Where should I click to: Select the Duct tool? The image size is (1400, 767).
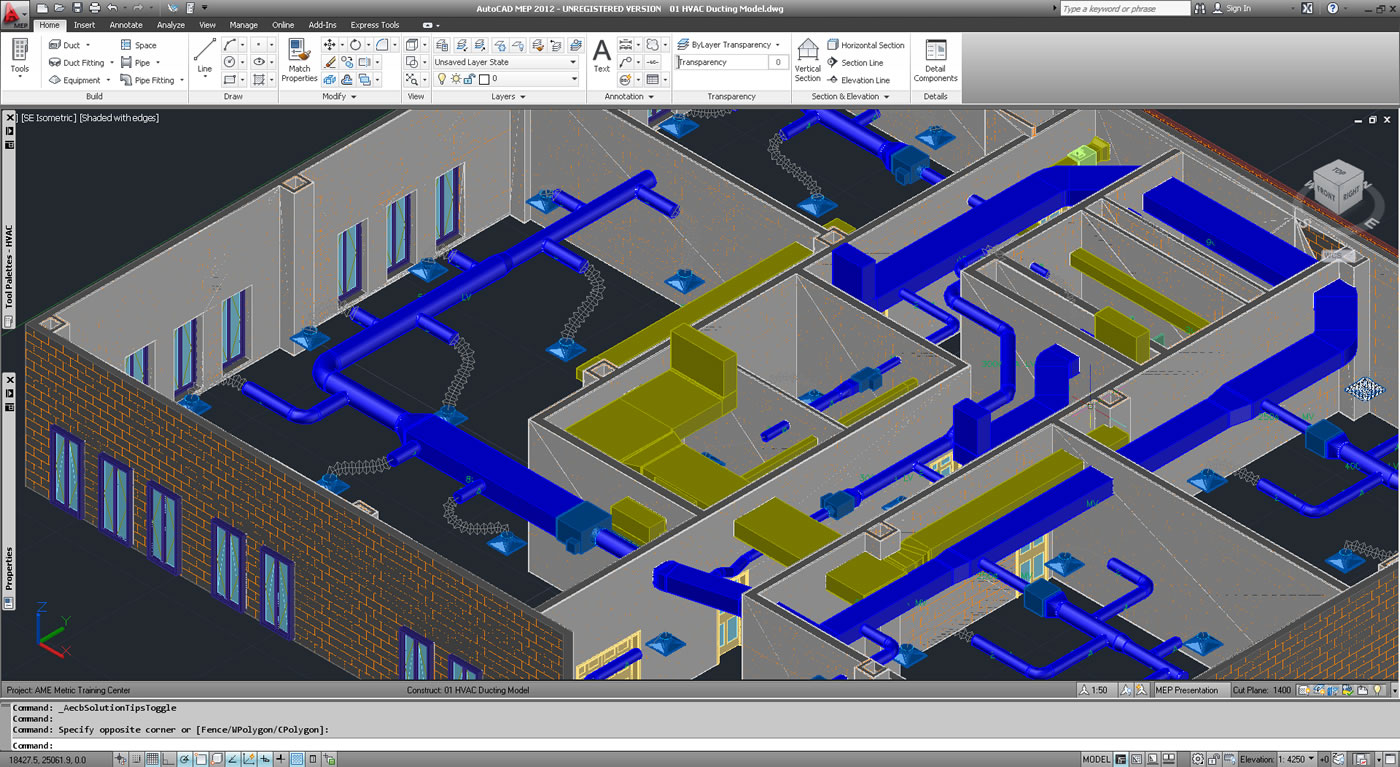(x=70, y=45)
